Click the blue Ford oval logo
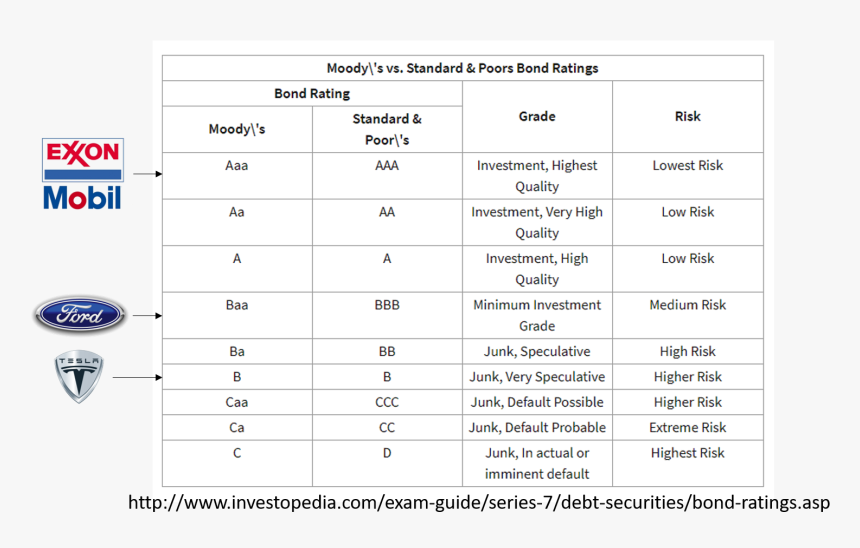The image size is (860, 548). click(x=80, y=316)
